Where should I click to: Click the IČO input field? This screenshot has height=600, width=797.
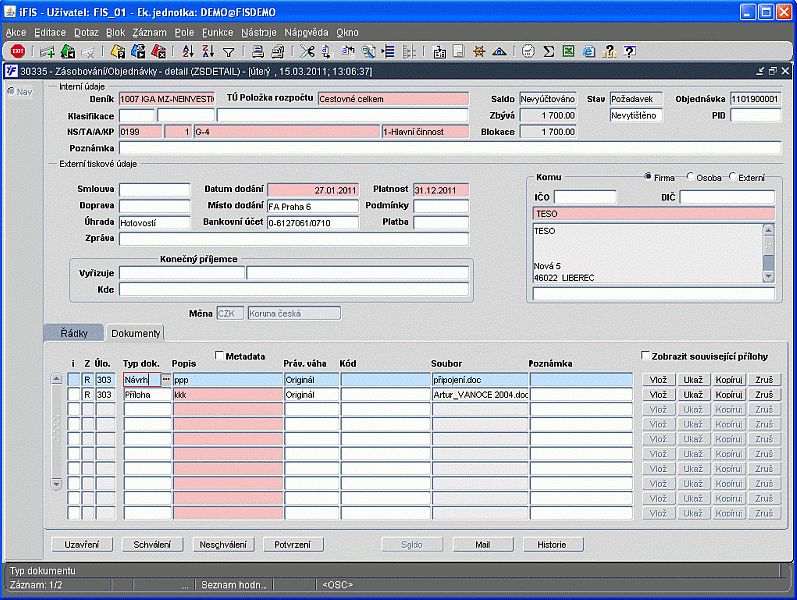pyautogui.click(x=585, y=197)
